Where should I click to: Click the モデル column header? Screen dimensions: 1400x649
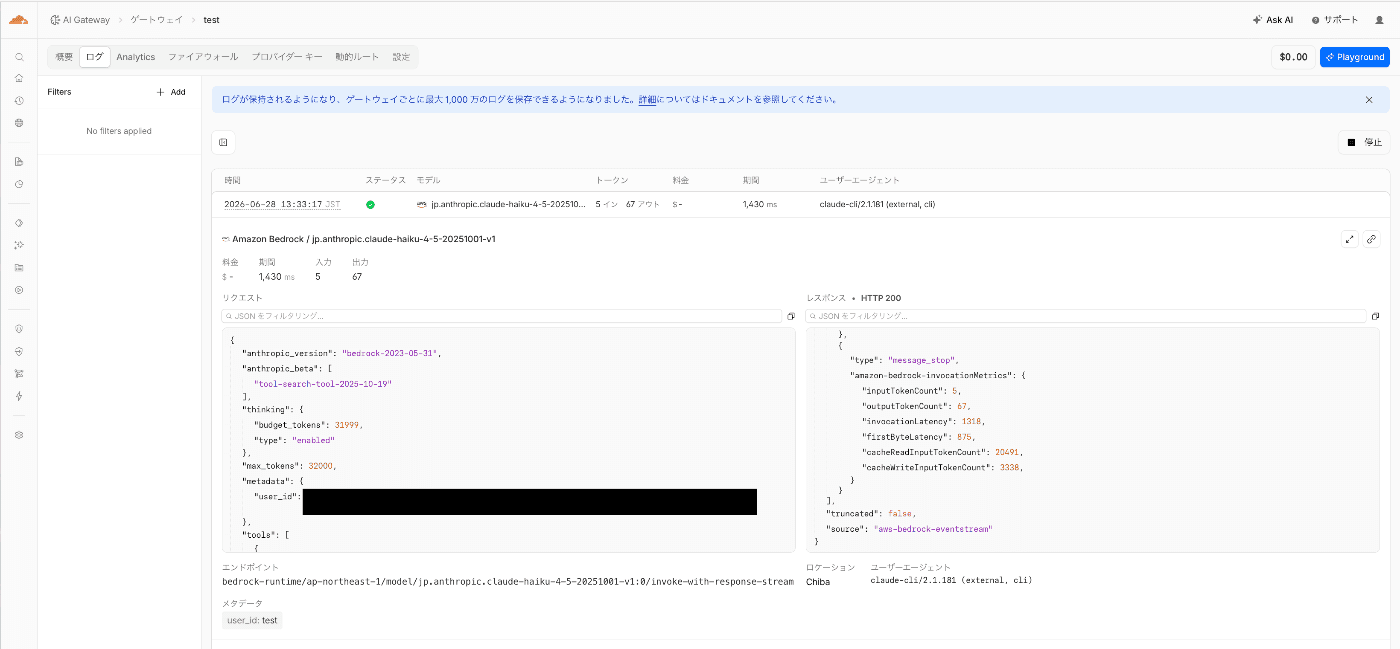tap(428, 180)
